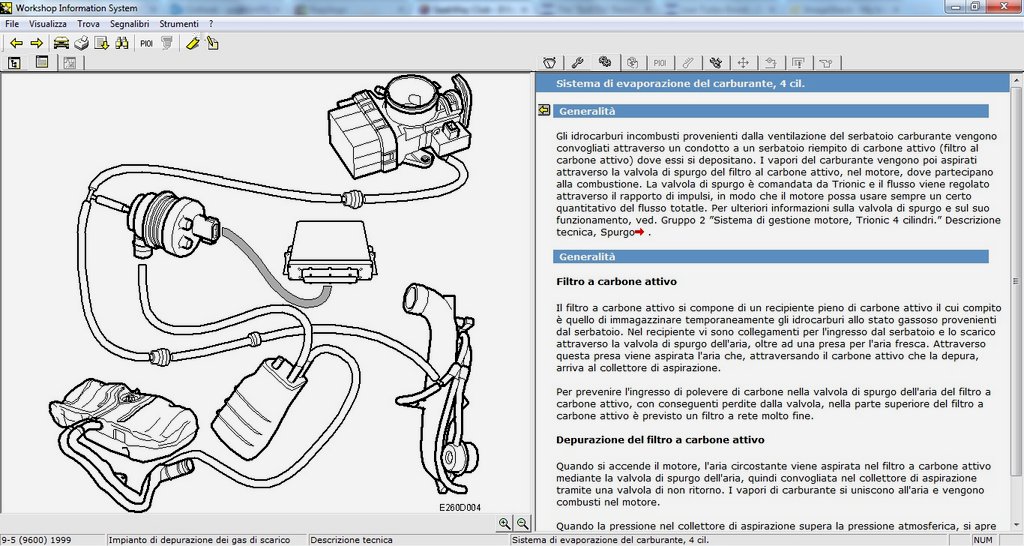Zoom out of the diagram
1024x546 pixels.
[522, 523]
